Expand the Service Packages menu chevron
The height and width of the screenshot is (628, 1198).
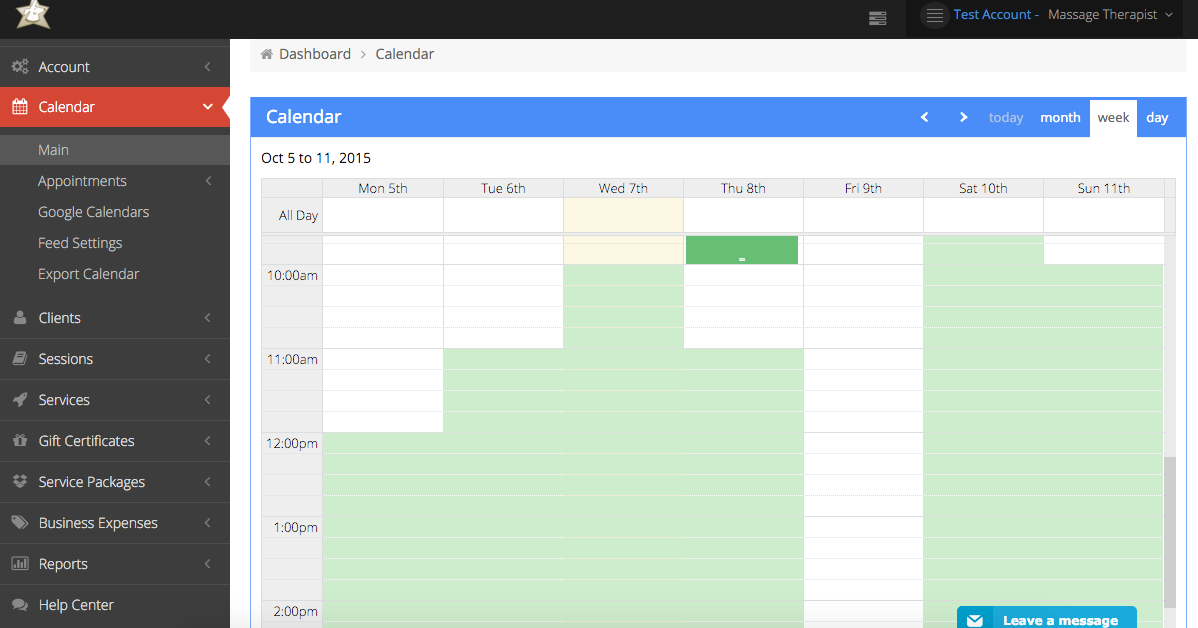tap(208, 481)
